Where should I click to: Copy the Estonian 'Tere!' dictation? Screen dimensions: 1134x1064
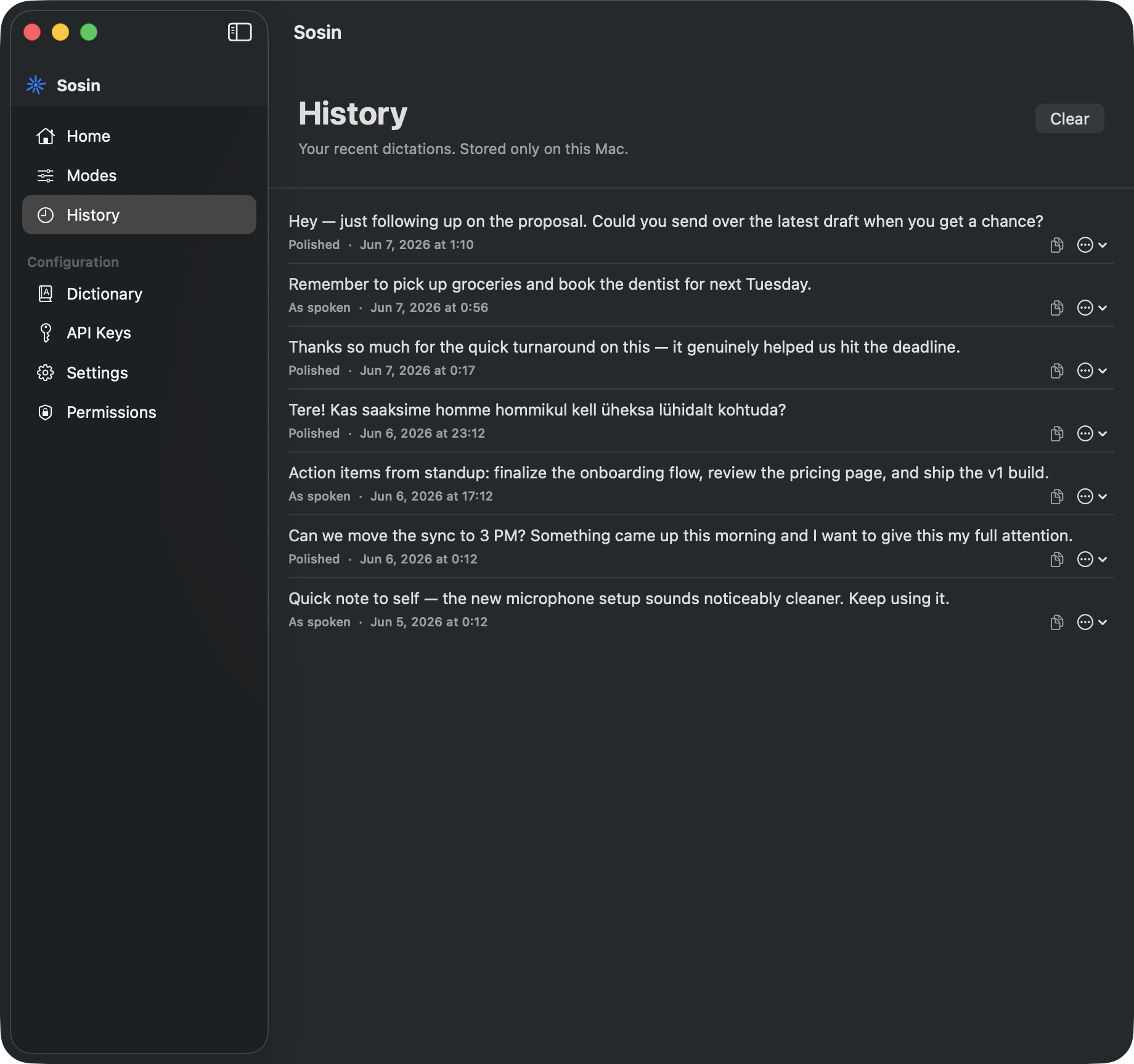1057,434
